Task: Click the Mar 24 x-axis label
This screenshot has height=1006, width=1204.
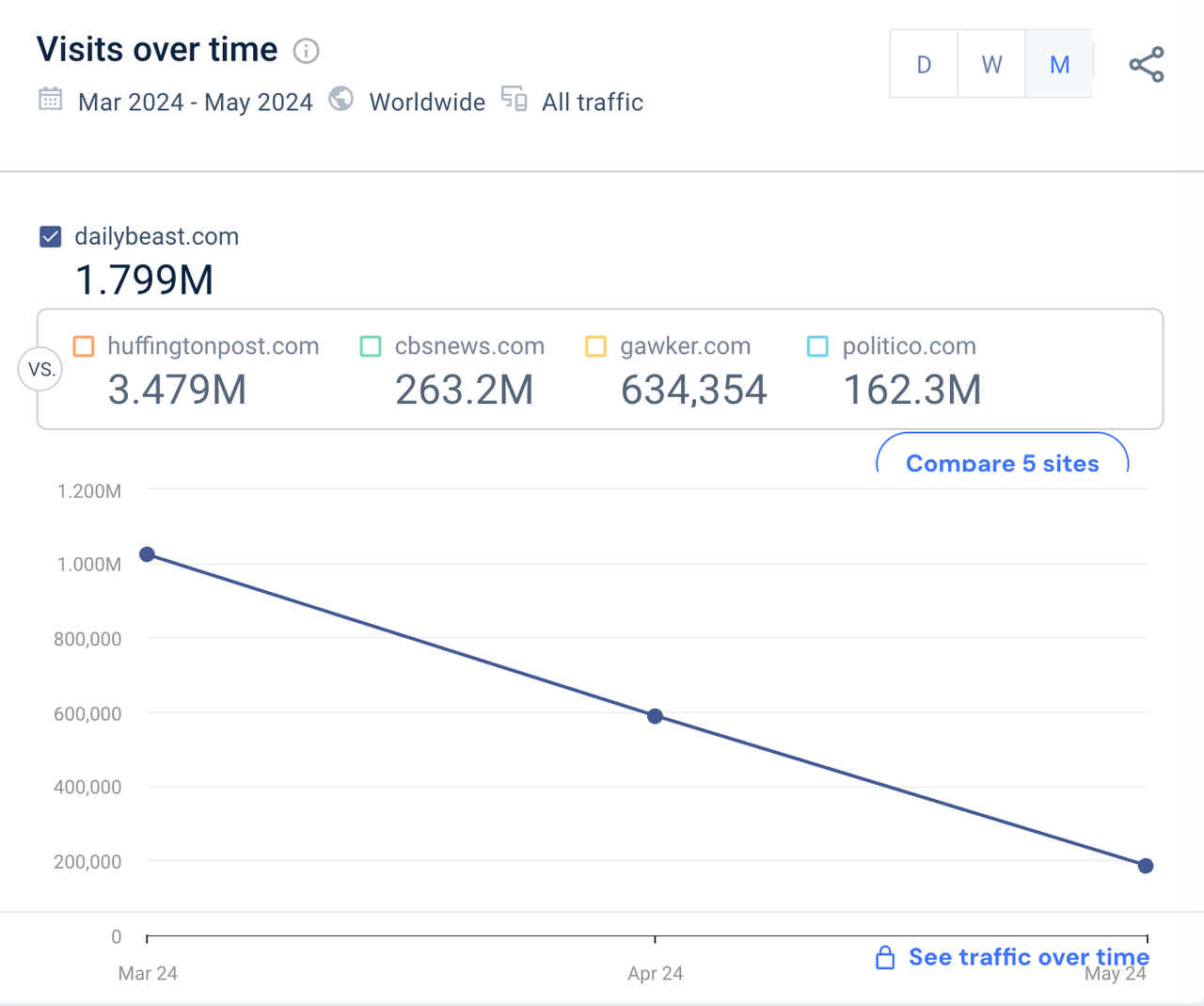Action: pos(148,973)
